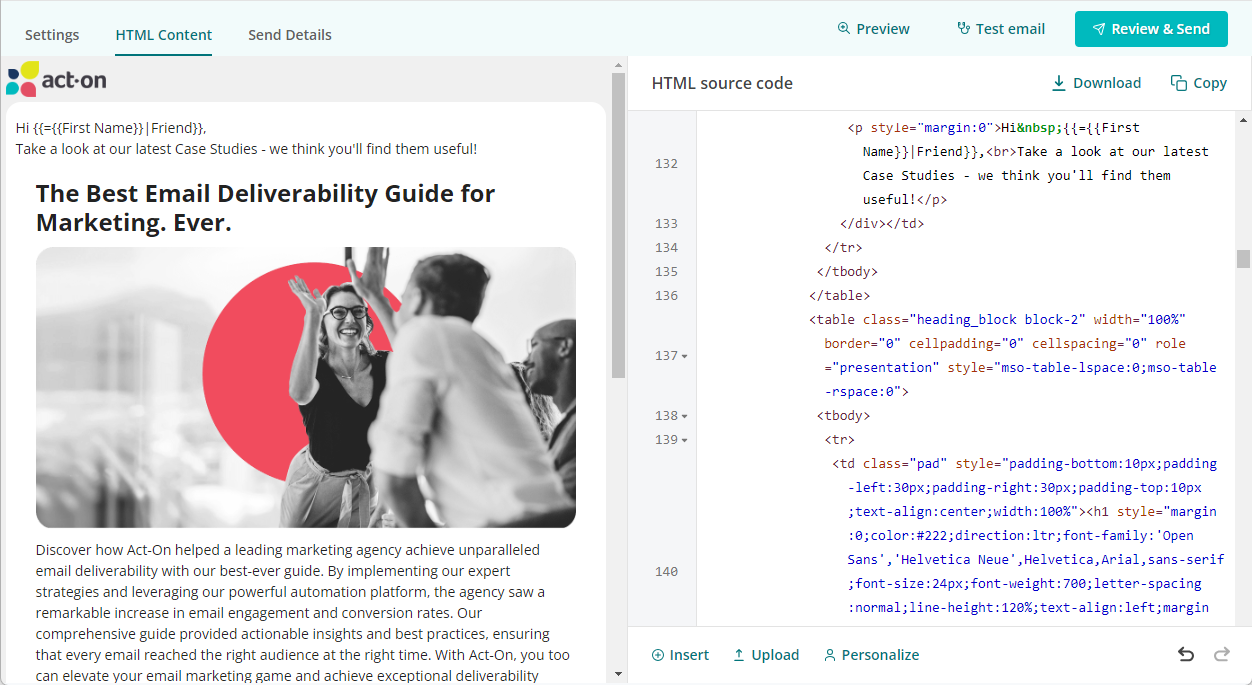Click the 'HTML source code' panel title
The image size is (1252, 685).
click(722, 83)
